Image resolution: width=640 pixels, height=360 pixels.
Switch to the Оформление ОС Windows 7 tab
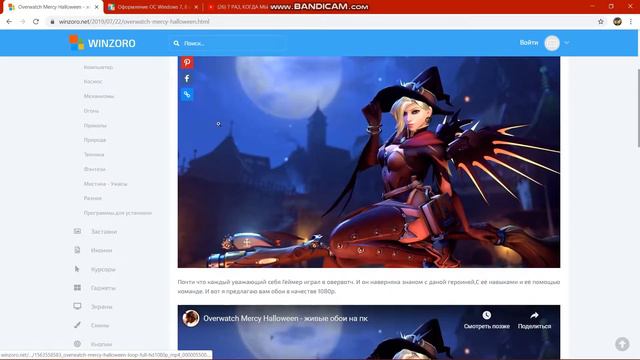(152, 7)
